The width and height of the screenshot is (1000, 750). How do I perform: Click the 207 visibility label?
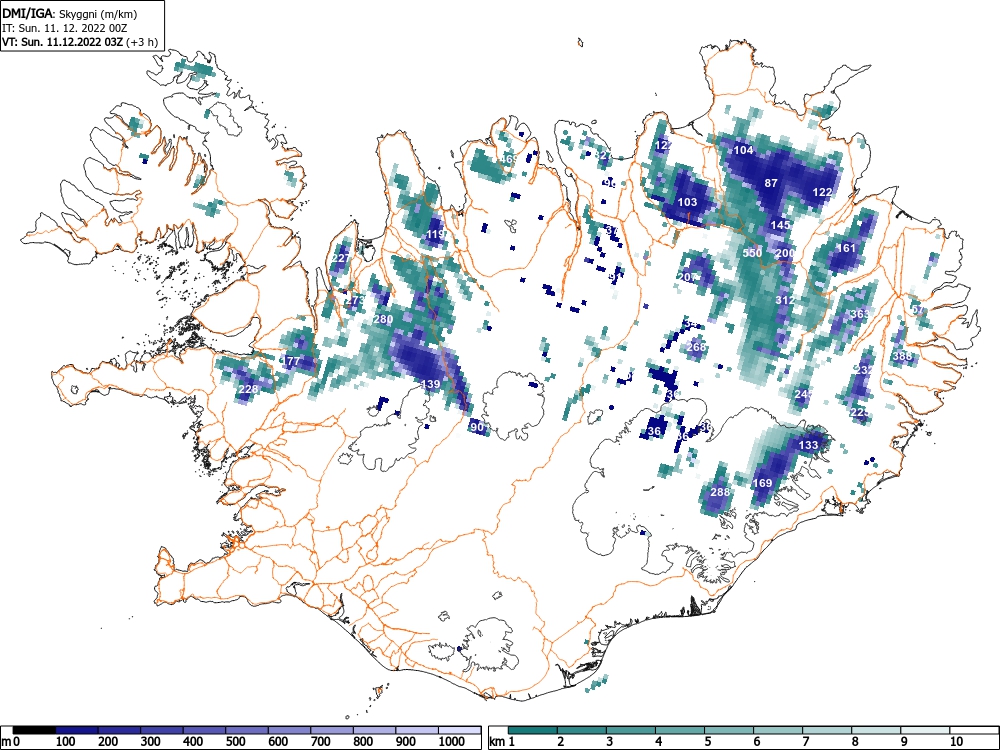coord(687,277)
